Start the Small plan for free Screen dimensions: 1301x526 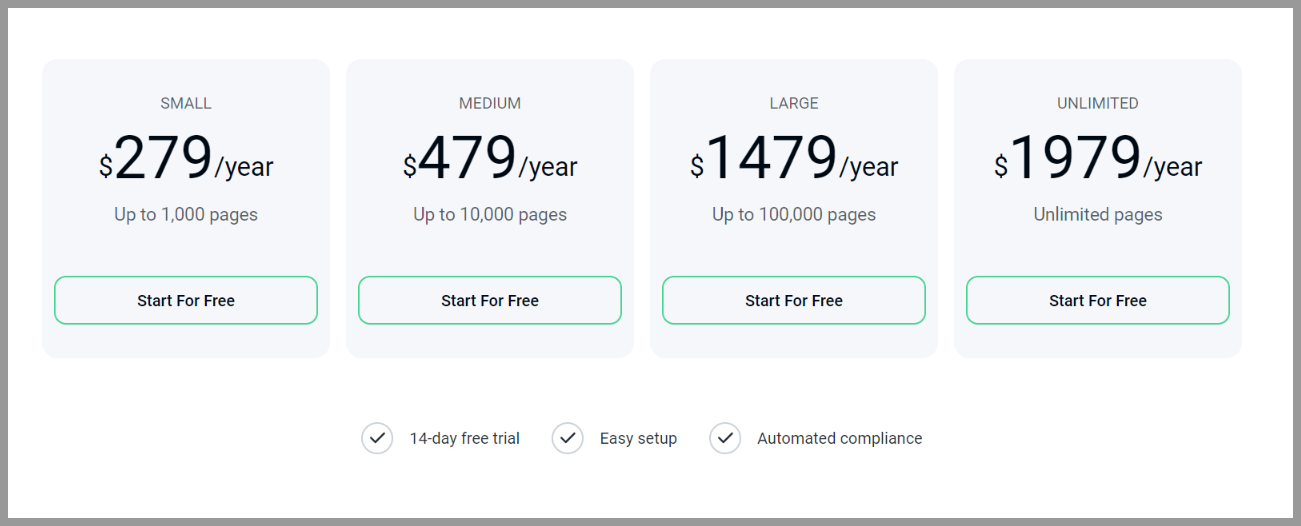(186, 300)
